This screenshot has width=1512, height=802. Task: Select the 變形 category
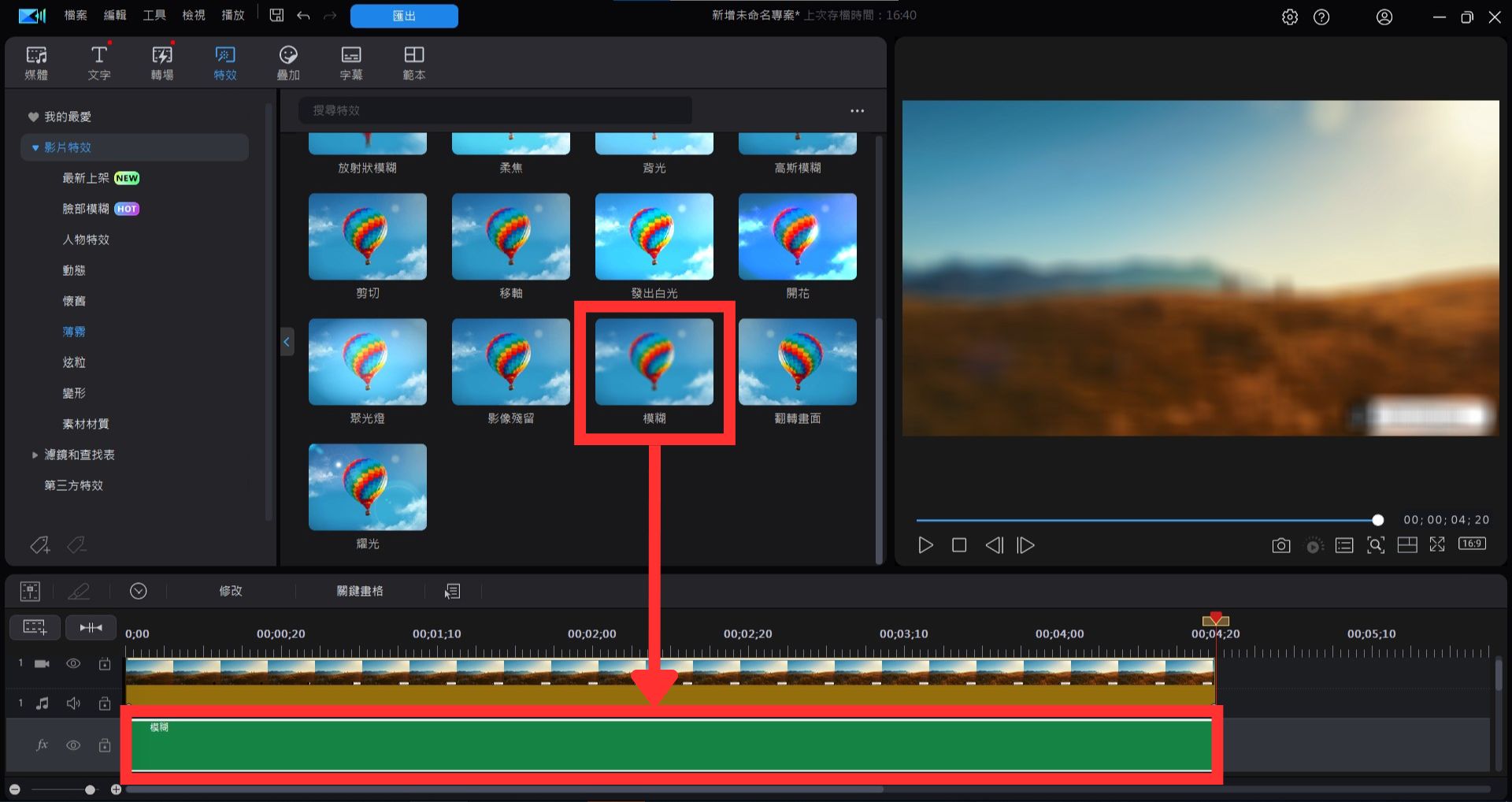pyautogui.click(x=74, y=393)
